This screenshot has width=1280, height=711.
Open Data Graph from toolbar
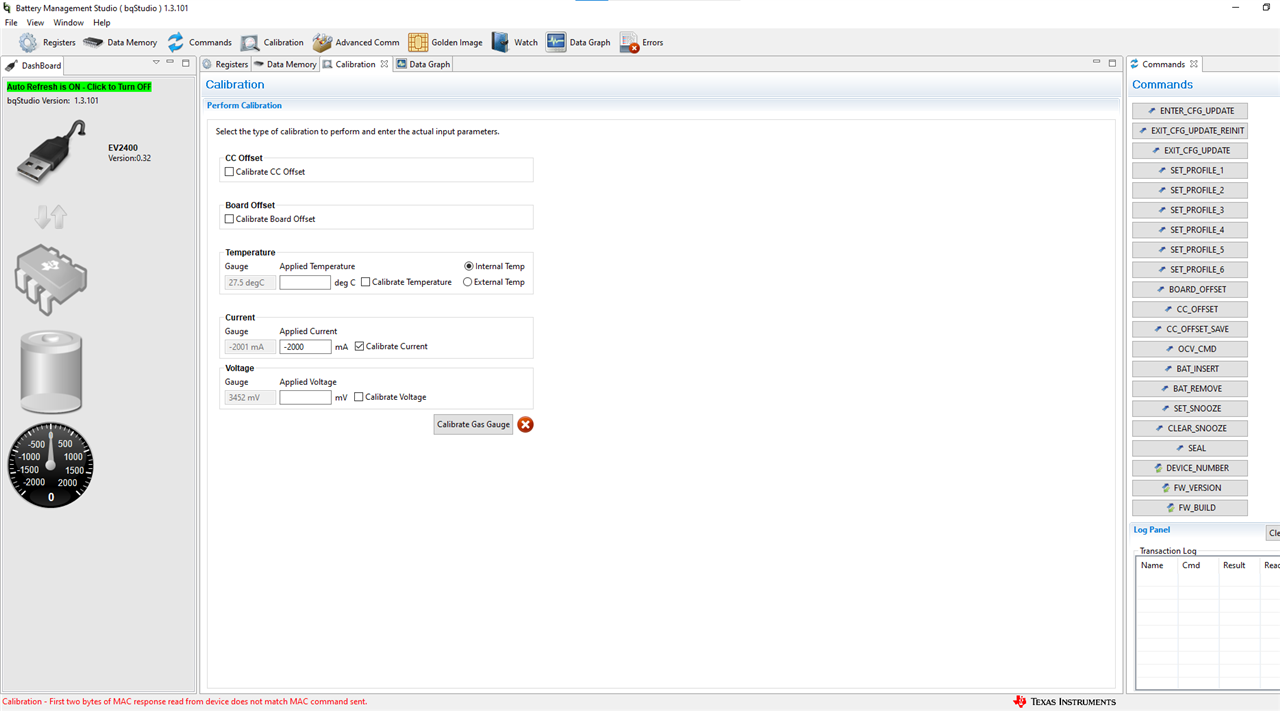pos(578,42)
